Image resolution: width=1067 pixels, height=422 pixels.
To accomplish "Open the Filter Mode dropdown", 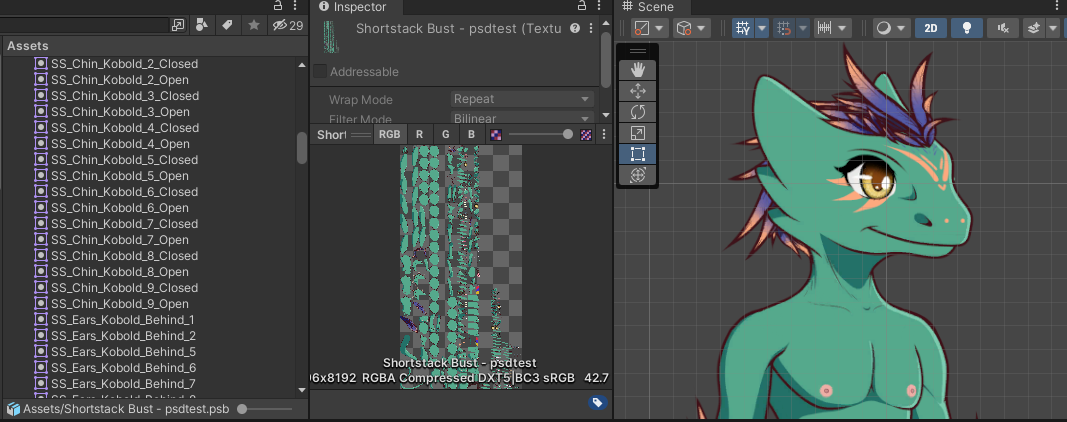I will [x=521, y=119].
